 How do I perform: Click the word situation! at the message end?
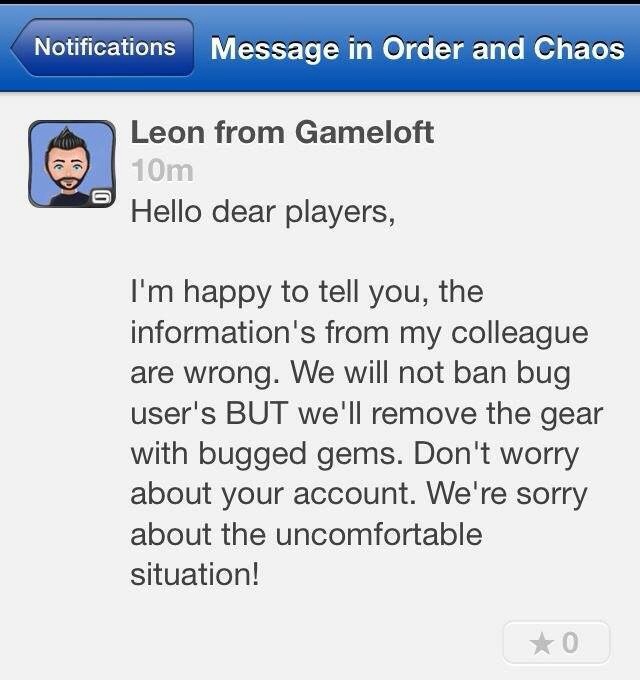coord(195,574)
